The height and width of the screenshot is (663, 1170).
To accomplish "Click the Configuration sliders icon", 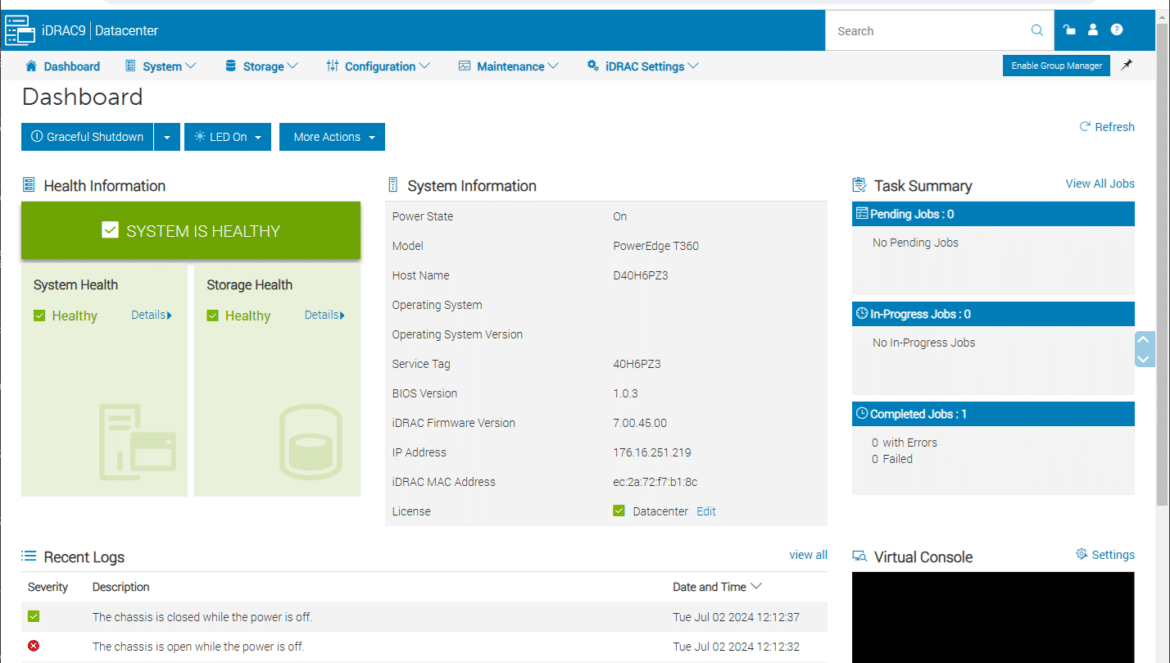I will tap(332, 66).
